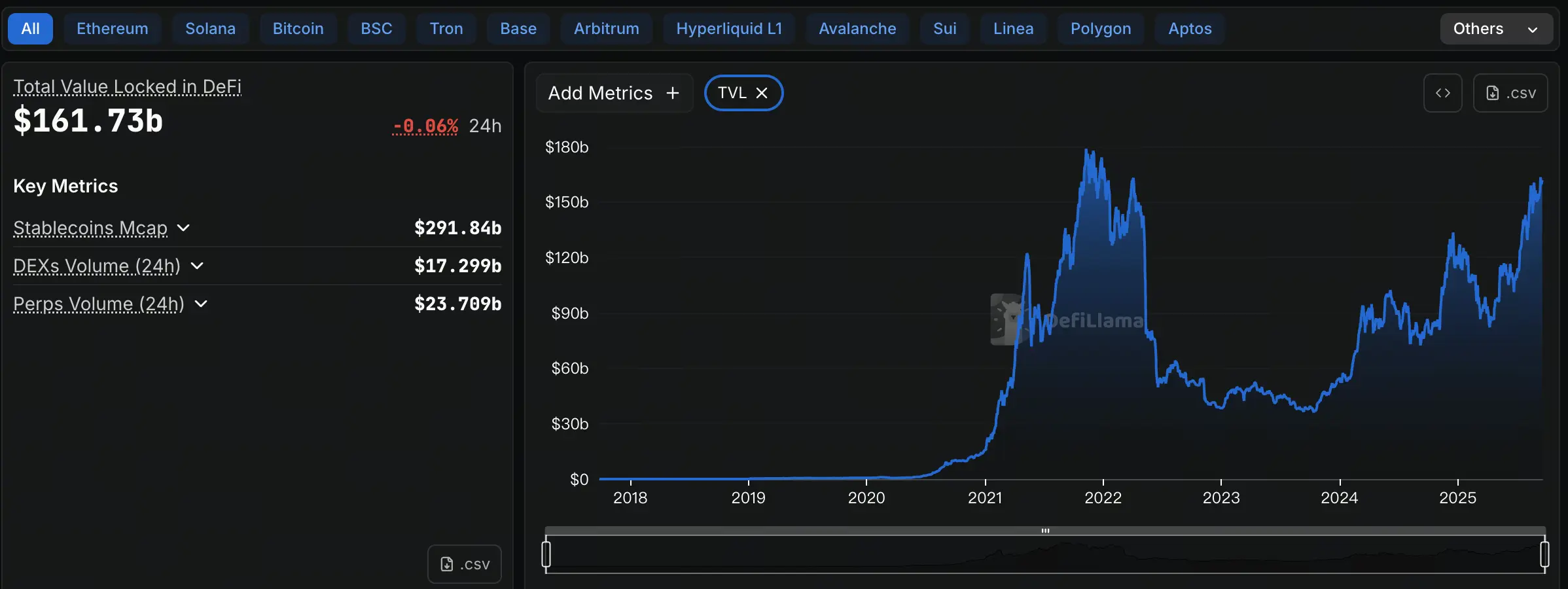
Task: Click the Total Value Locked in DeFi label
Action: pyautogui.click(x=128, y=86)
